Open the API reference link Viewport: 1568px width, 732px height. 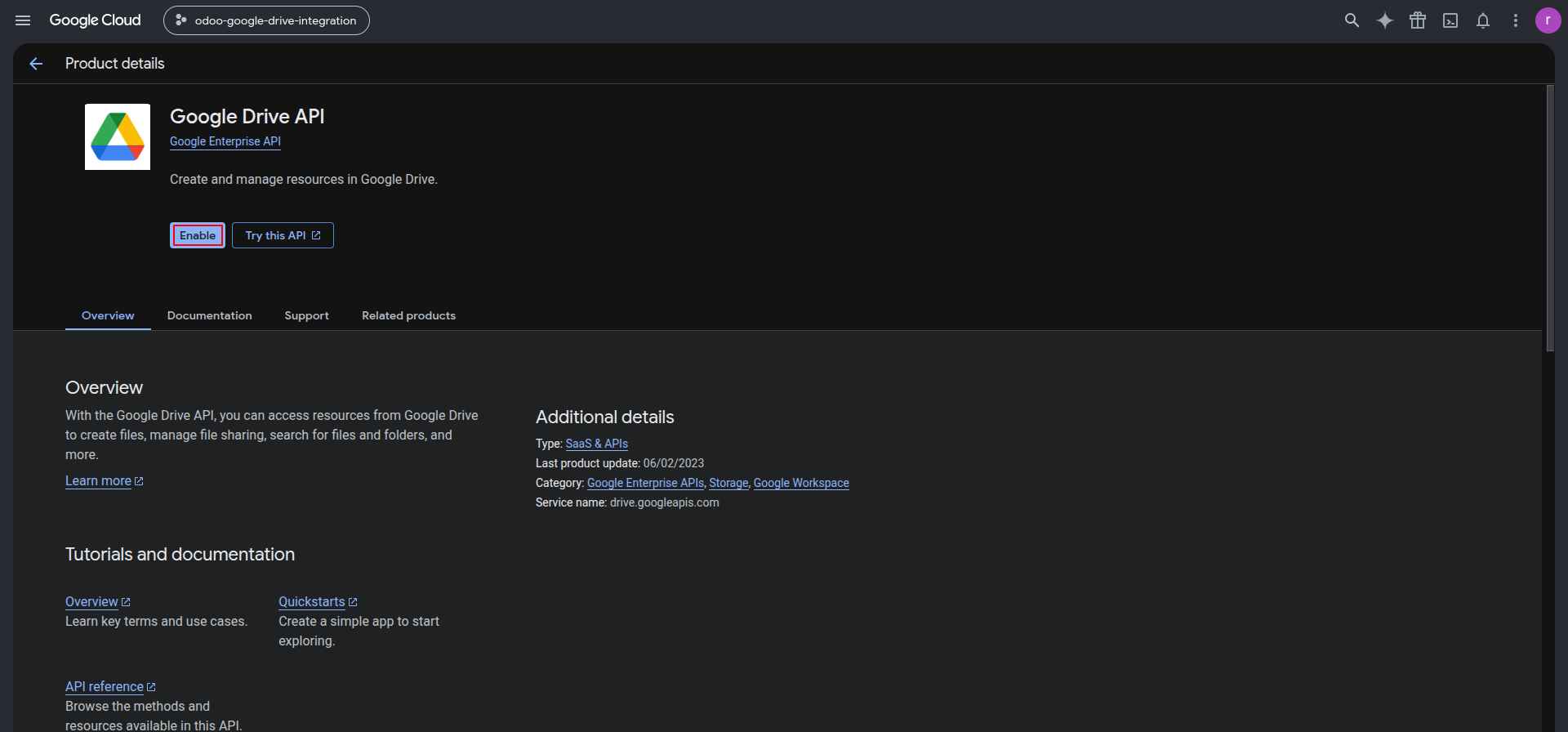[x=110, y=687]
